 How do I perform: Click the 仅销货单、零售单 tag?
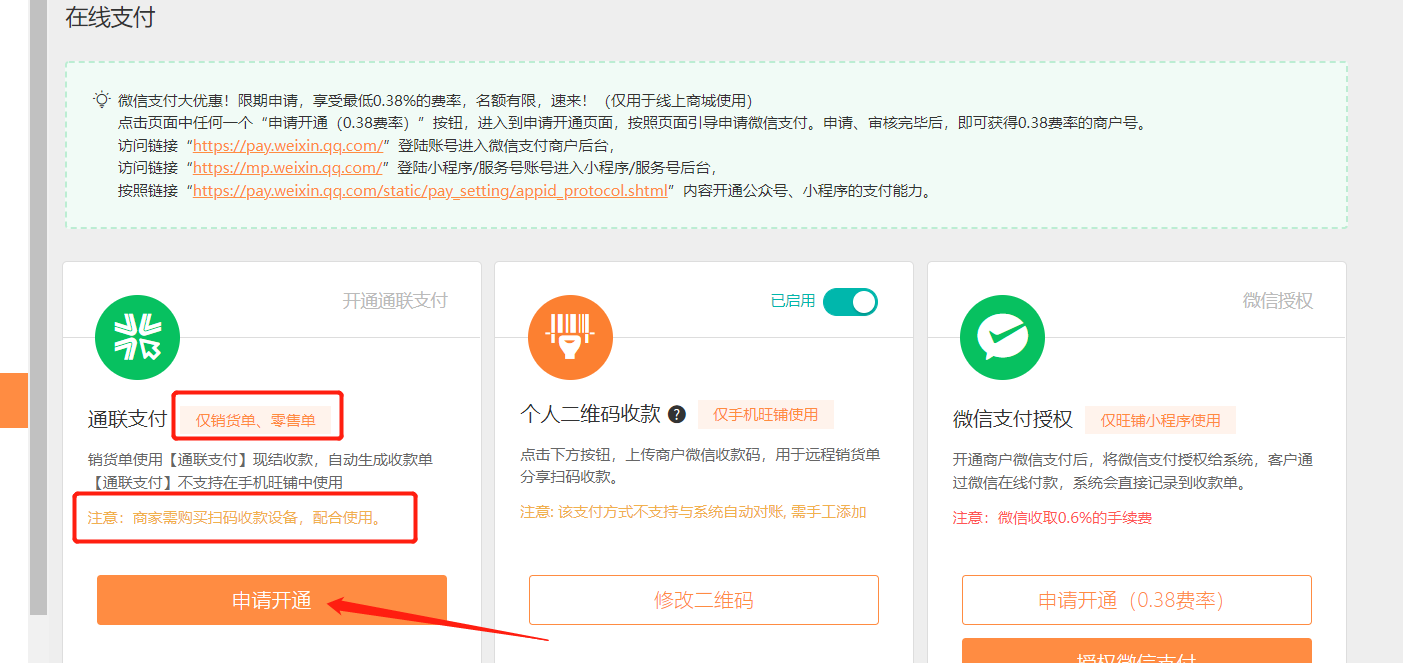[255, 420]
